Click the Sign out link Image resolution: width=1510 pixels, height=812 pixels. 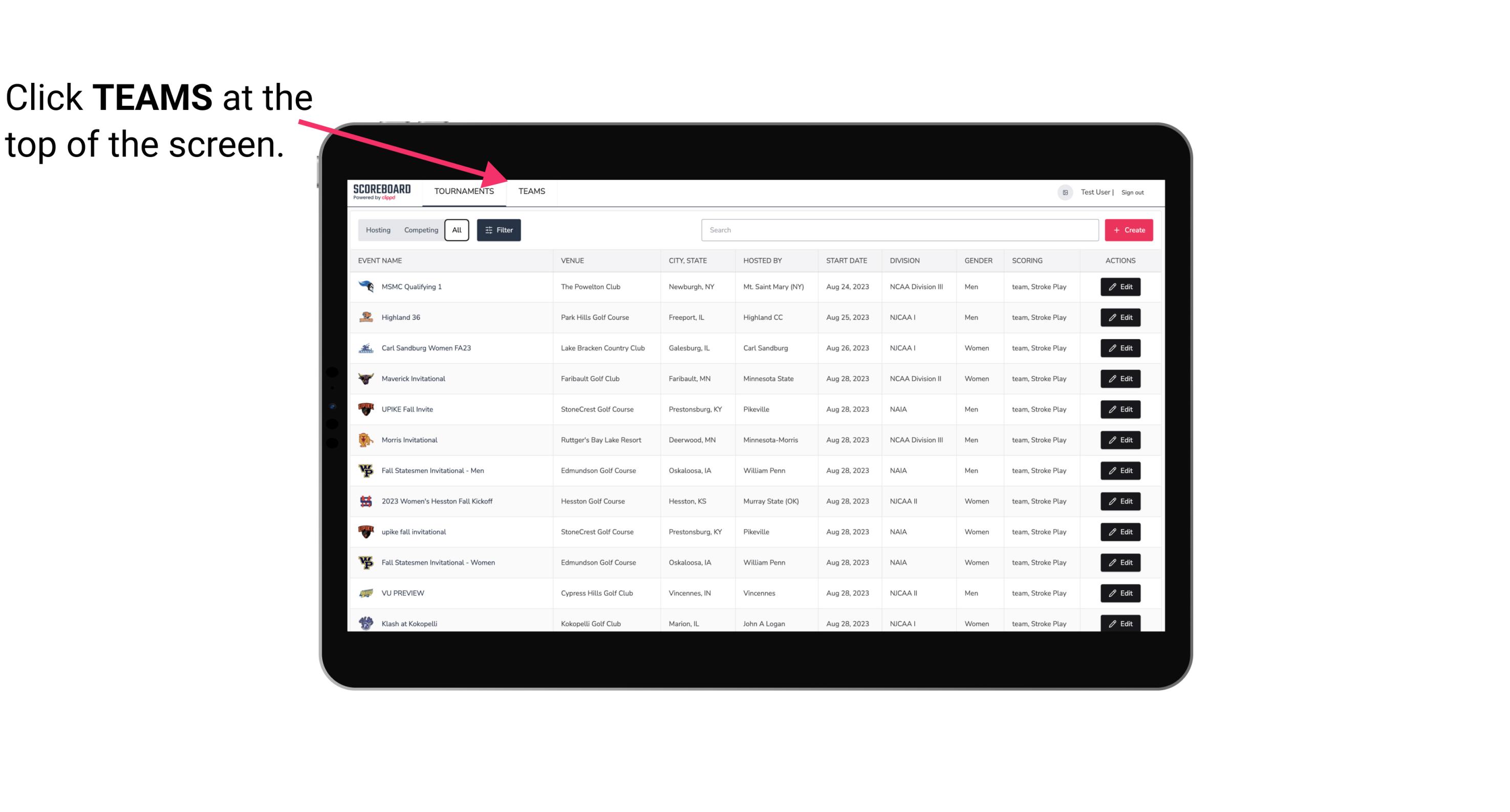click(1134, 191)
